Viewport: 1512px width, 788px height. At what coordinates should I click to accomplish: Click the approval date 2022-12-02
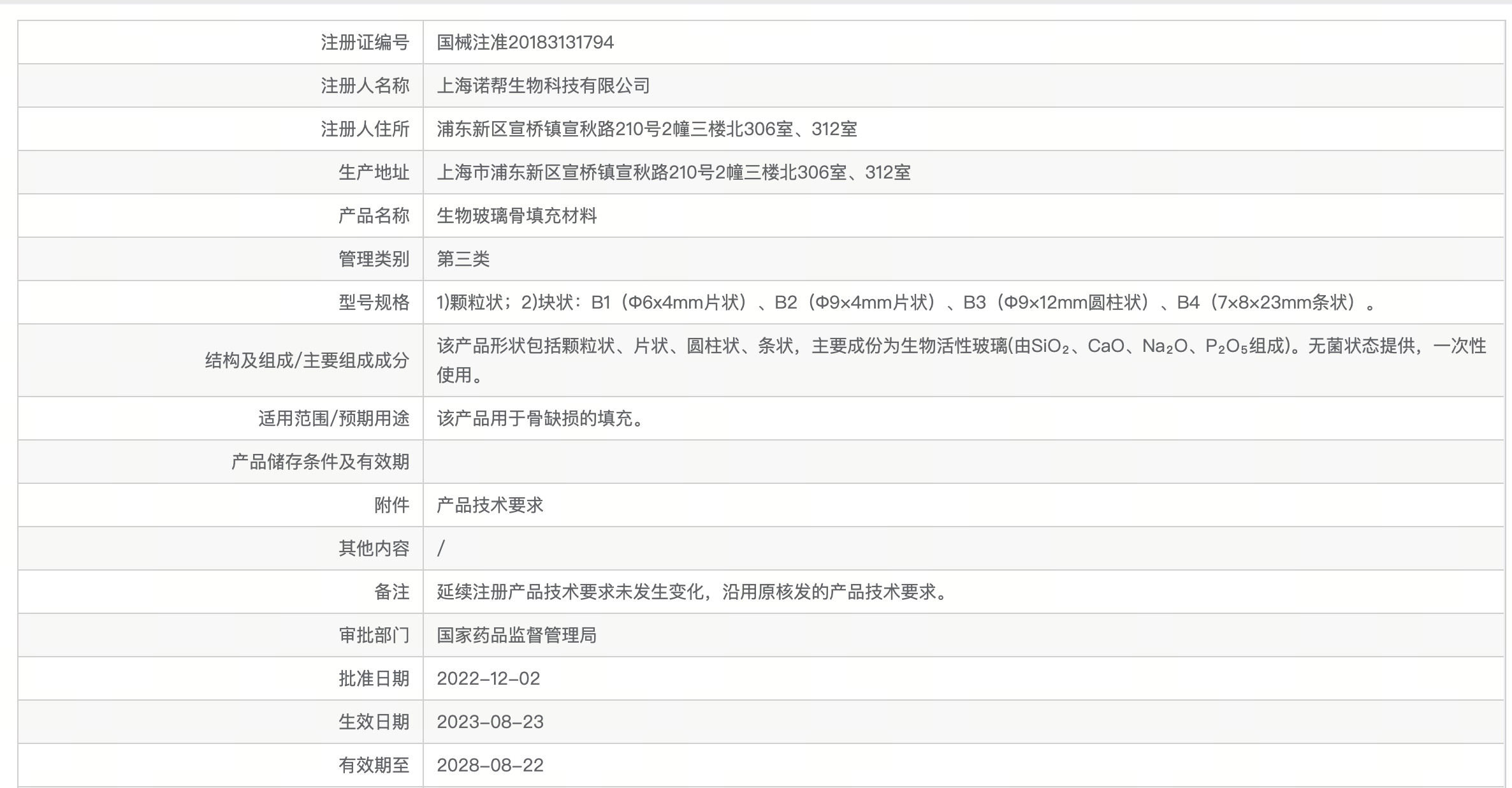(488, 679)
